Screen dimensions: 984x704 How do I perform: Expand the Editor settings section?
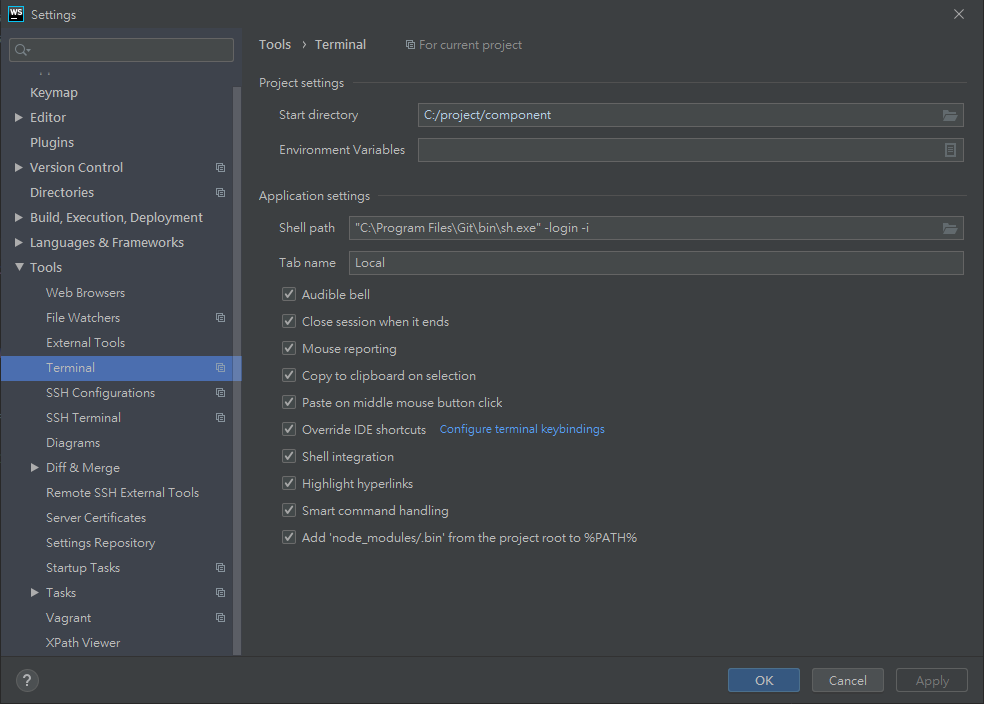[19, 118]
